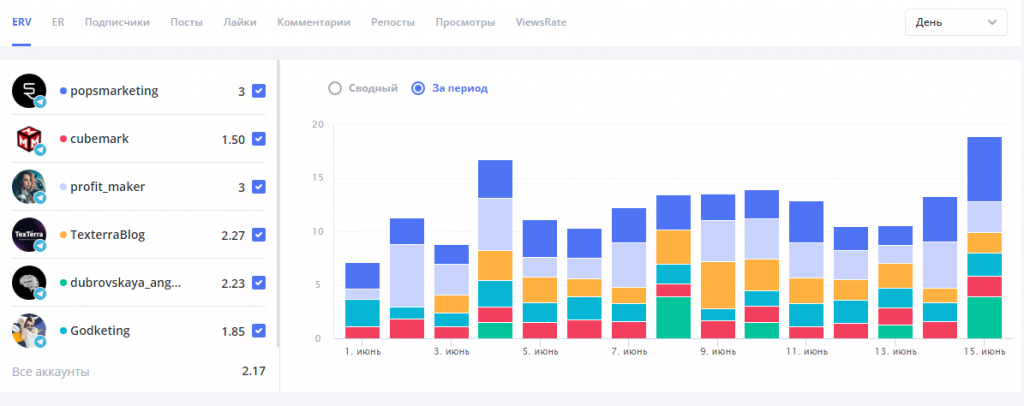Screen dimensions: 1024x406
Task: Click the TexterraBlog logo avatar
Action: click(29, 235)
